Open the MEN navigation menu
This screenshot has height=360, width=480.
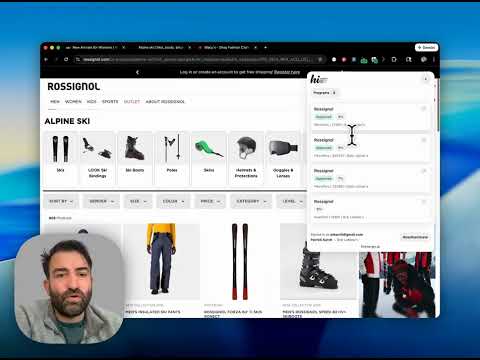(55, 102)
